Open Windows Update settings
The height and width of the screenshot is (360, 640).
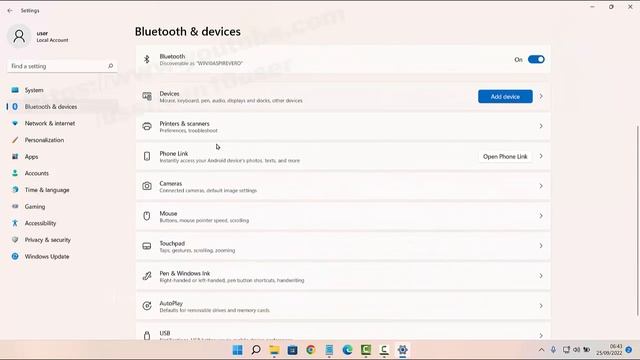coord(61,256)
